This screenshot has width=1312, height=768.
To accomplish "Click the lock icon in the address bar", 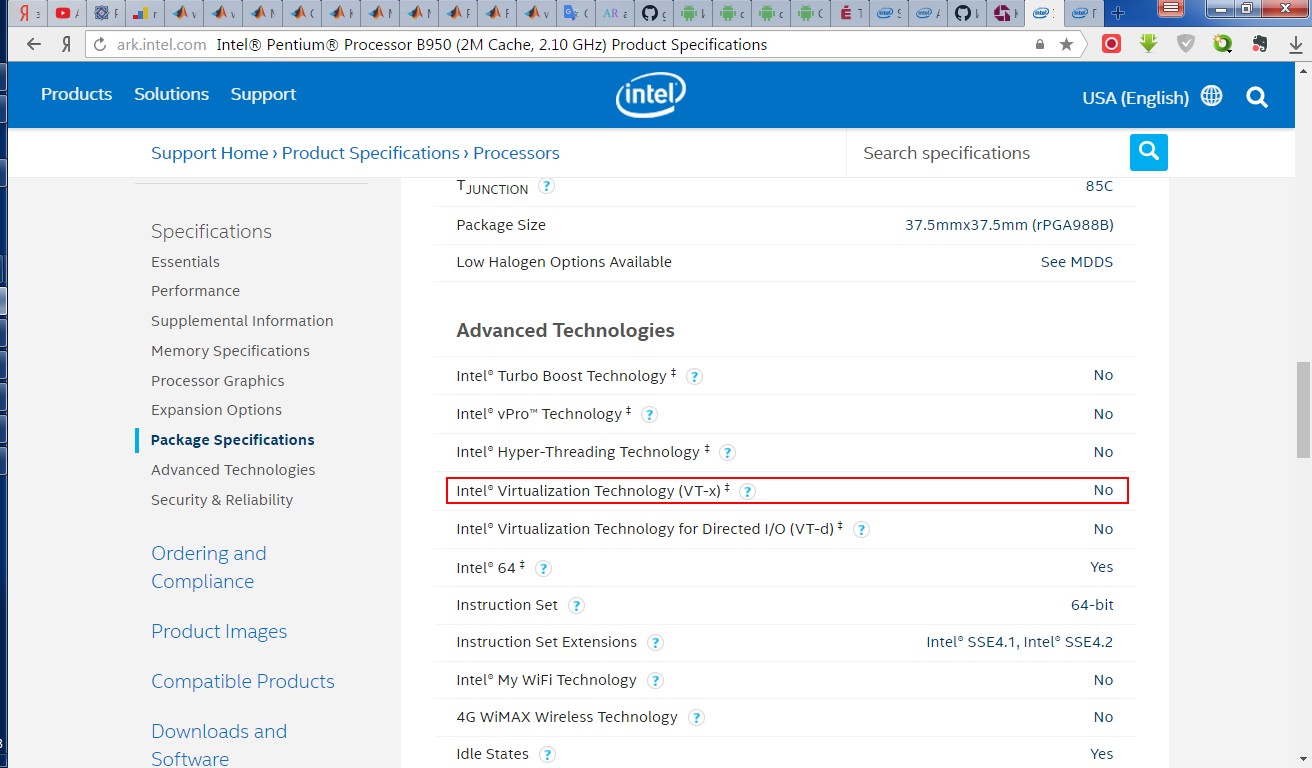I will click(x=1040, y=44).
